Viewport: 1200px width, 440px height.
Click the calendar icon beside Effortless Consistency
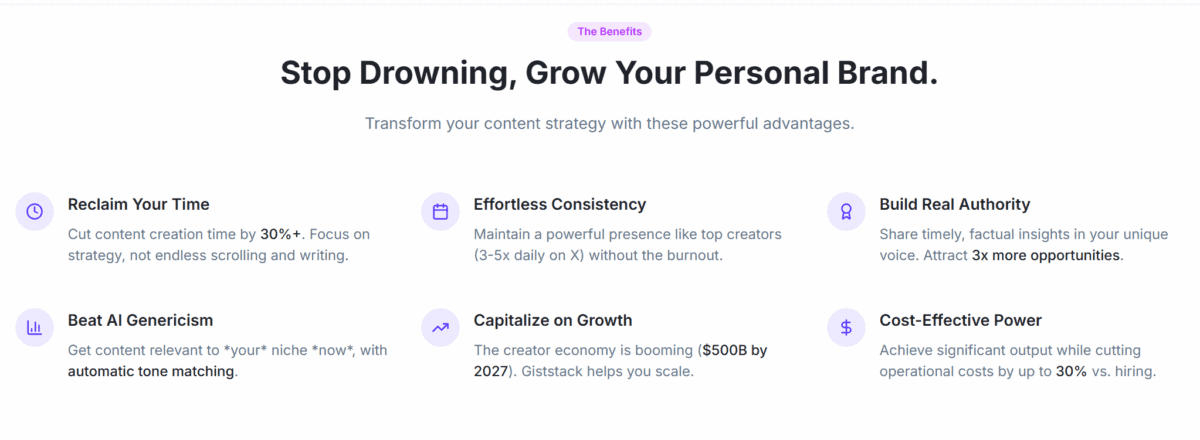(x=440, y=211)
